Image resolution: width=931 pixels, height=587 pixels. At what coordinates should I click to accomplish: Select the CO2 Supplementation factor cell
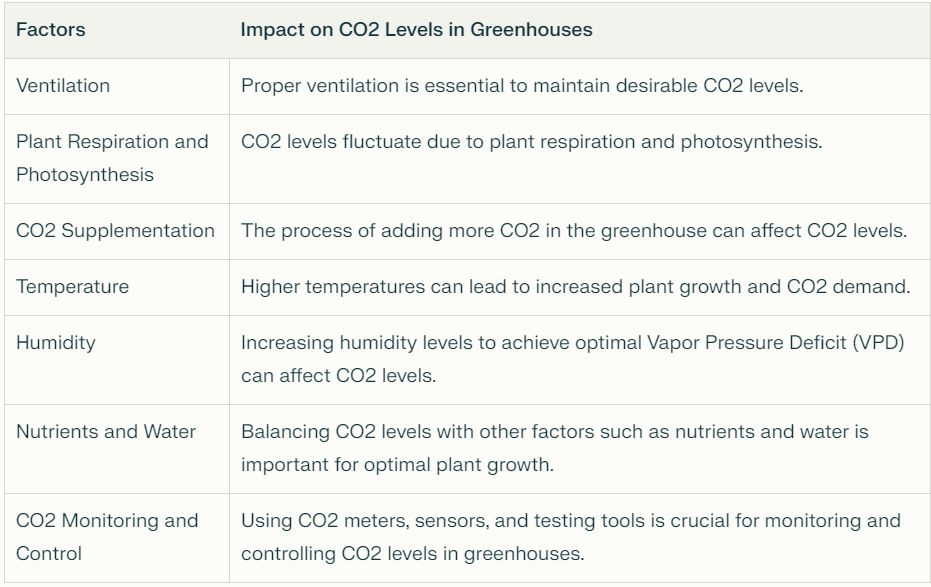(x=115, y=231)
